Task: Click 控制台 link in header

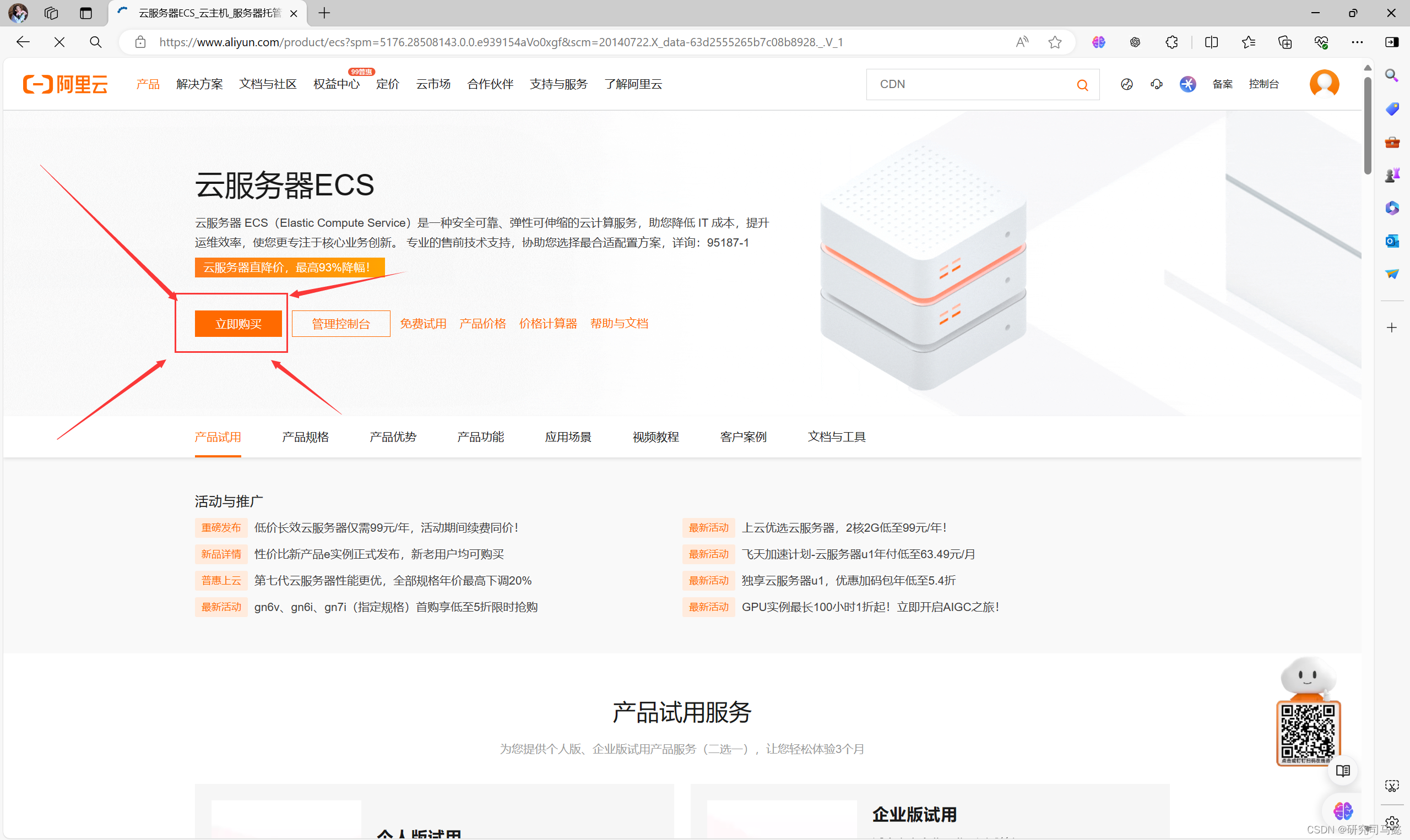Action: coord(1264,84)
